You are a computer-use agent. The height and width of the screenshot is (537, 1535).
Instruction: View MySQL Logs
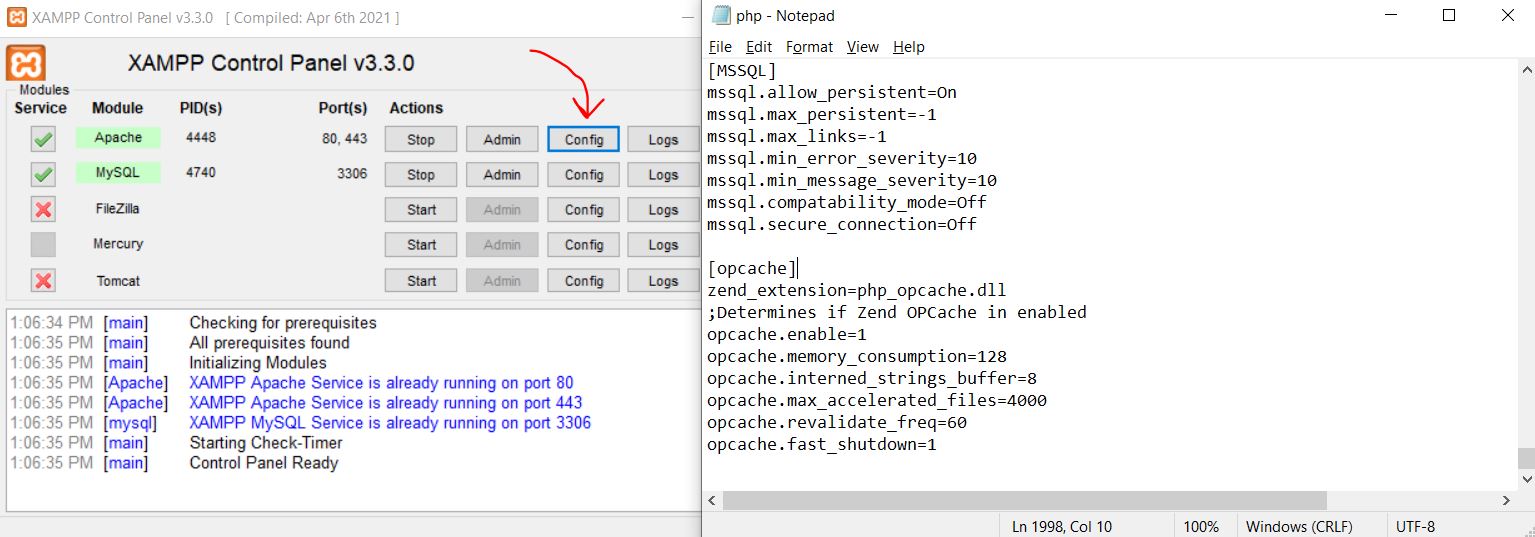(x=663, y=174)
